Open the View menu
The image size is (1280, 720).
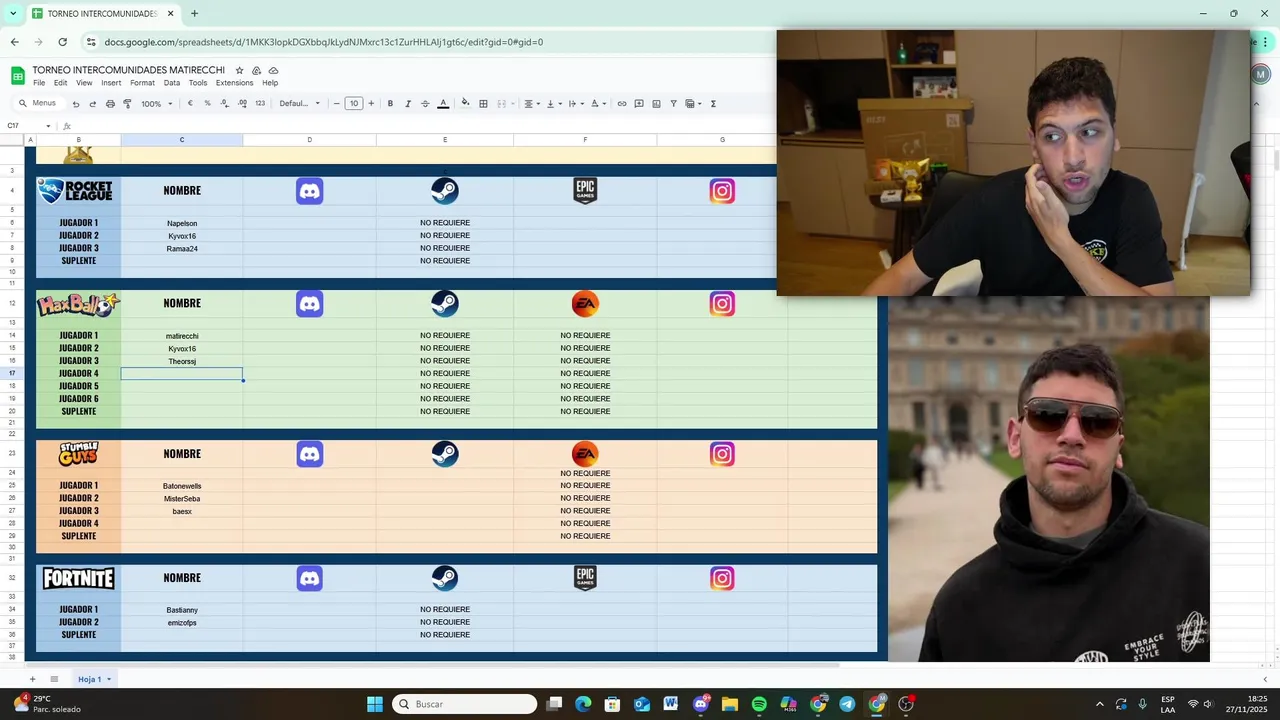click(x=84, y=83)
